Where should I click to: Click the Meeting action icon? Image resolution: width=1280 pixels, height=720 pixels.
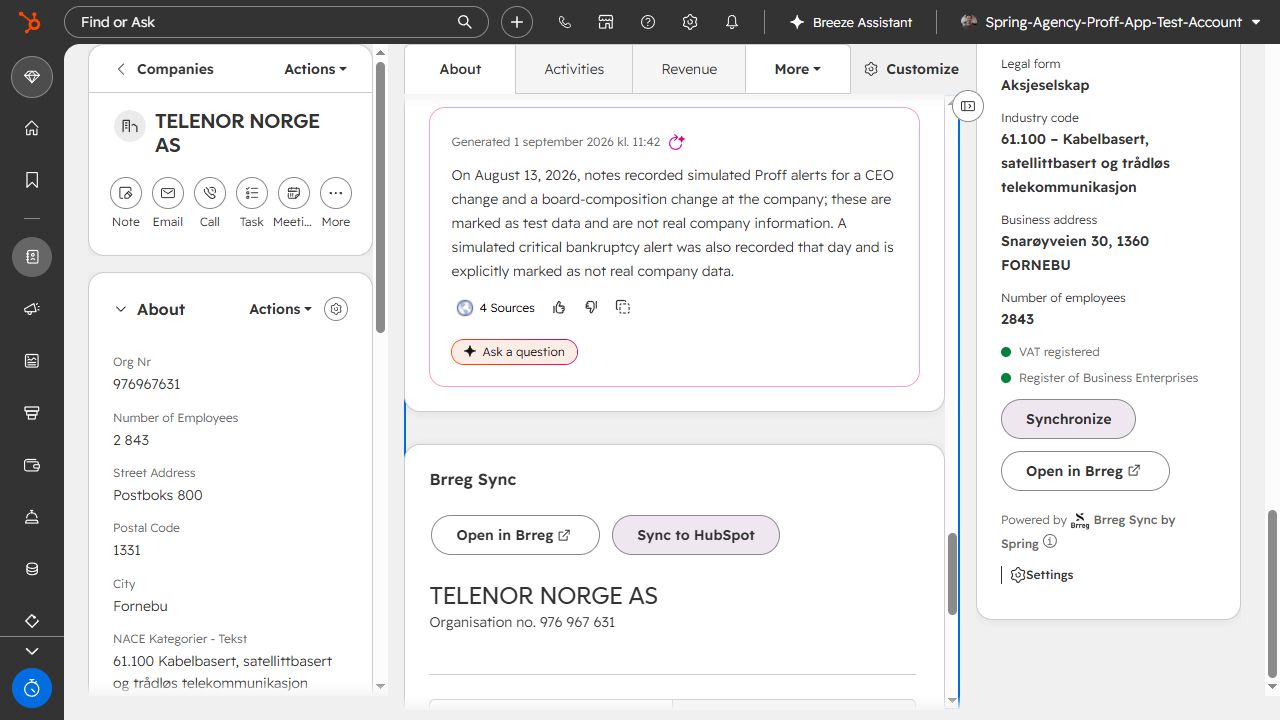294,193
